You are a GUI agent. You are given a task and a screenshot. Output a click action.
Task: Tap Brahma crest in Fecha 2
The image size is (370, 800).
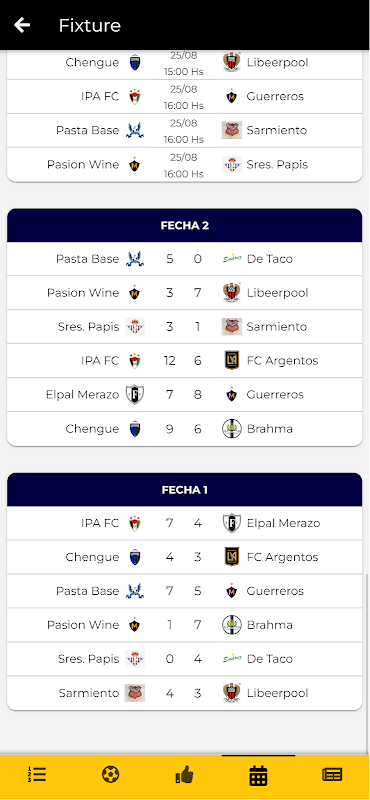pyautogui.click(x=232, y=429)
